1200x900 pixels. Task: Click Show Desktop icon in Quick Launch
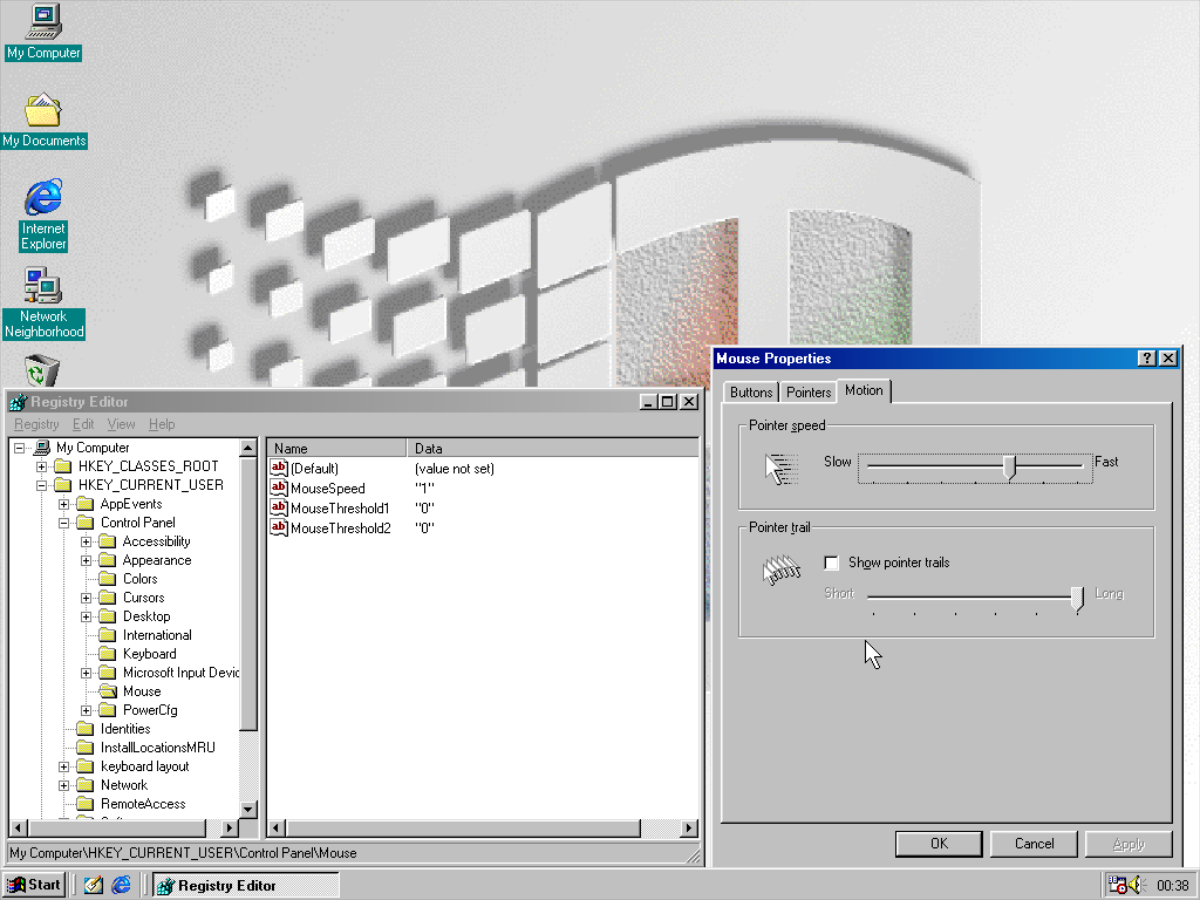tap(94, 885)
